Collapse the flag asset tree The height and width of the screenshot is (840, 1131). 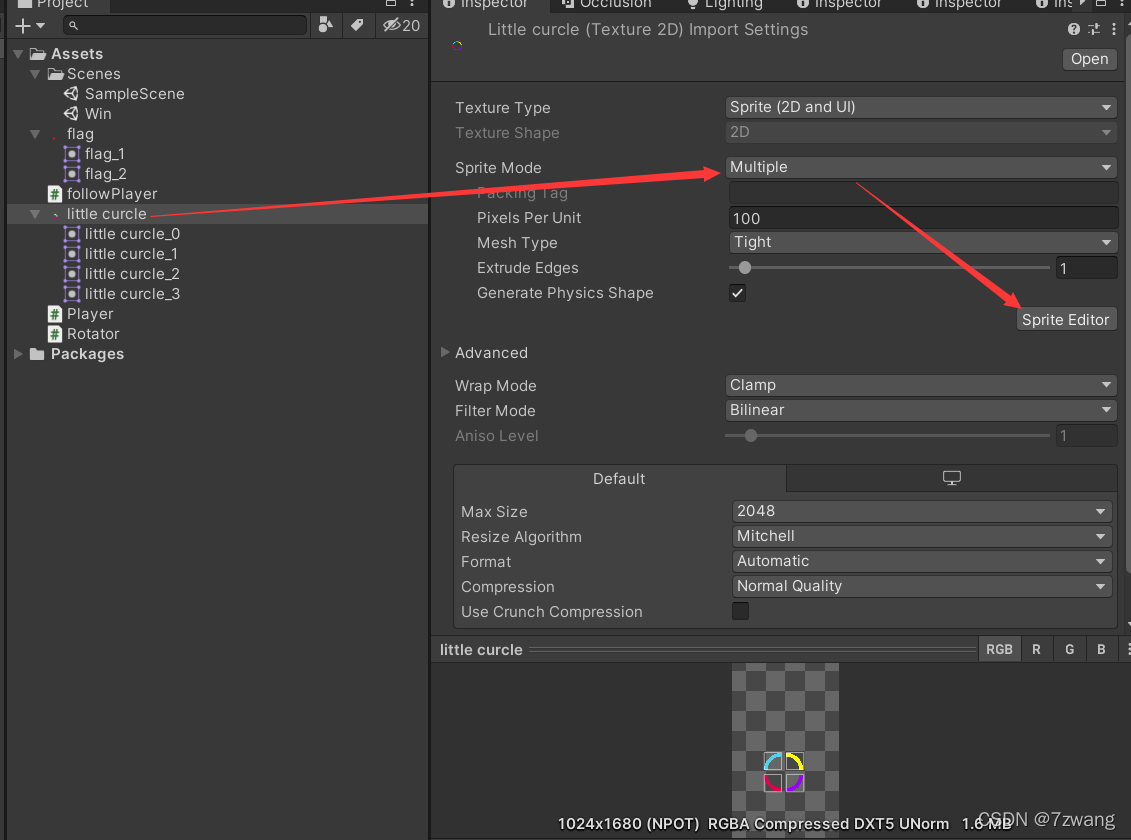pyautogui.click(x=35, y=134)
